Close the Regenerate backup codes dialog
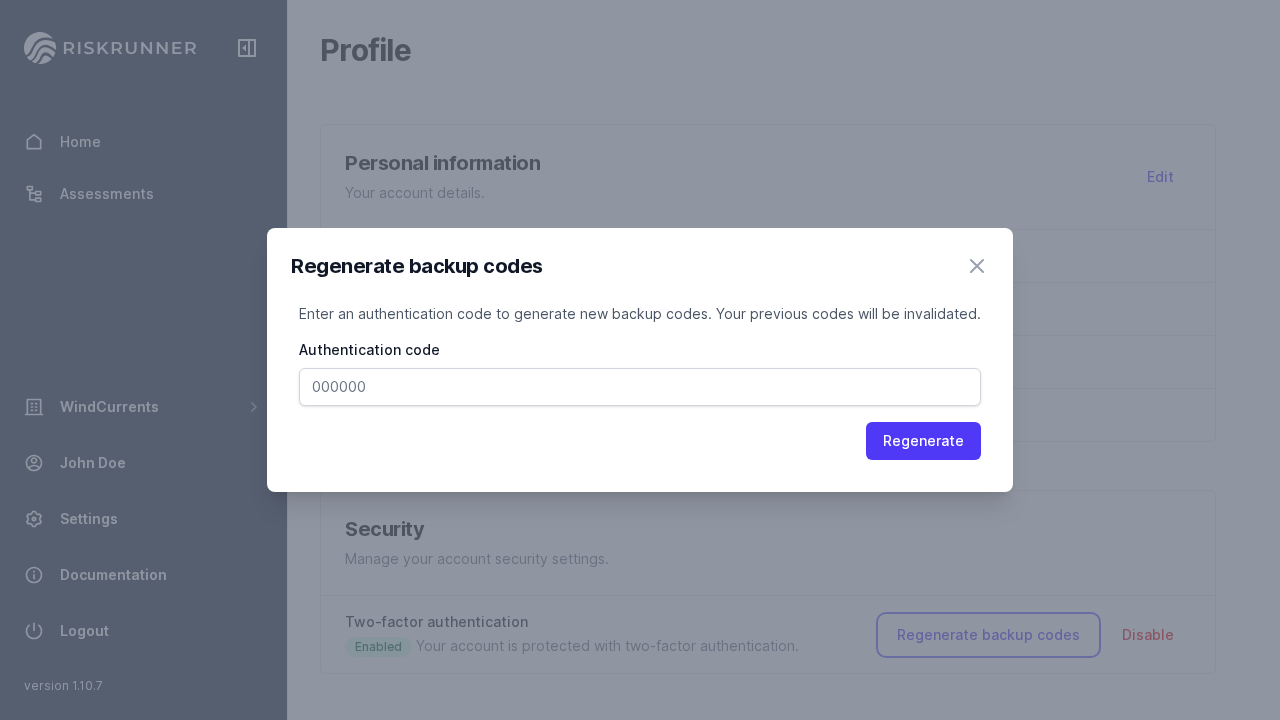 point(977,266)
